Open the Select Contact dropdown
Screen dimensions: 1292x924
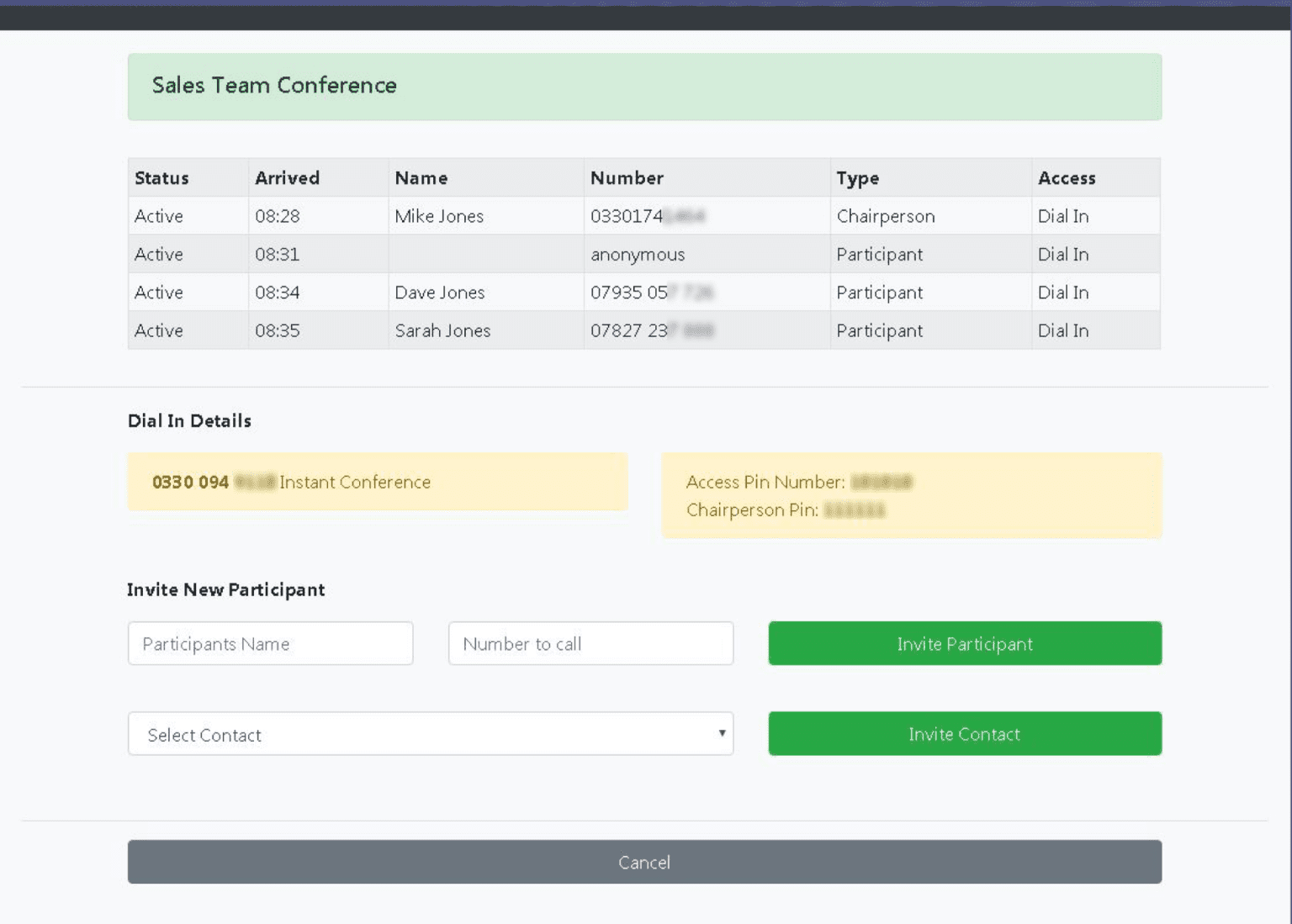[x=431, y=734]
